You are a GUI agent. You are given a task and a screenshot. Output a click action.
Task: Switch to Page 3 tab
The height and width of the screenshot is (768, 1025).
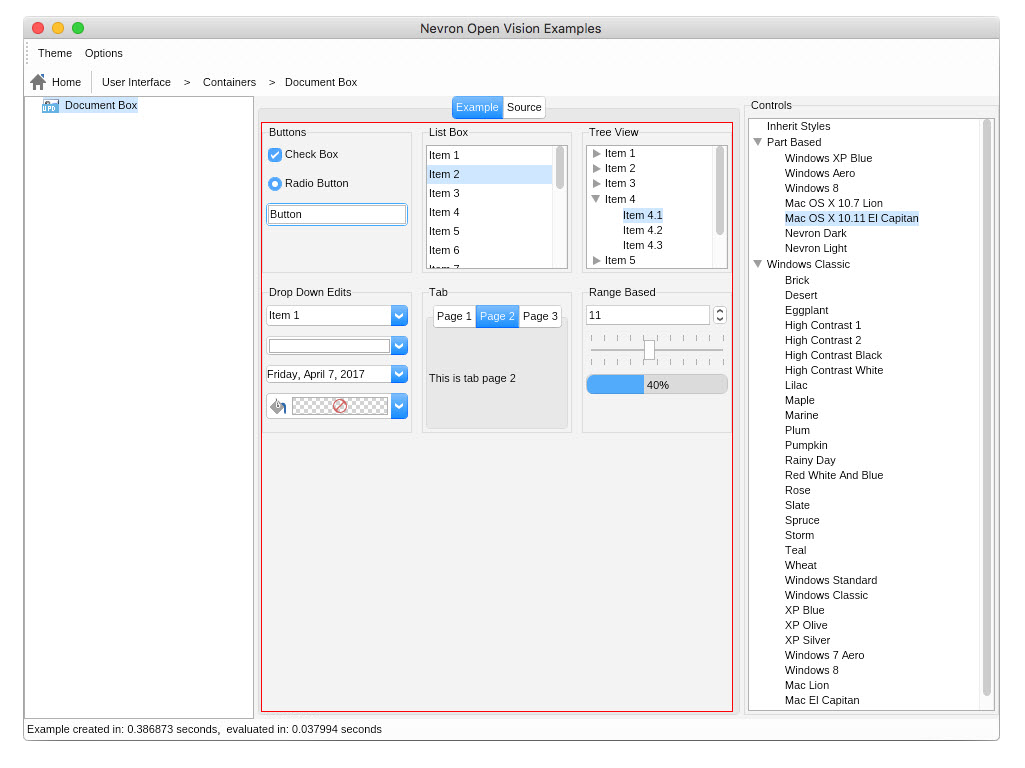pos(540,316)
